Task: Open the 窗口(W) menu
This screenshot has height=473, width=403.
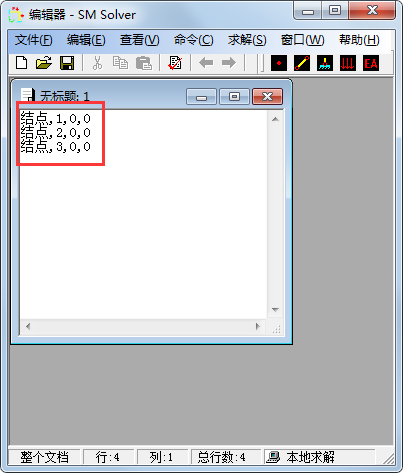Action: 302,40
